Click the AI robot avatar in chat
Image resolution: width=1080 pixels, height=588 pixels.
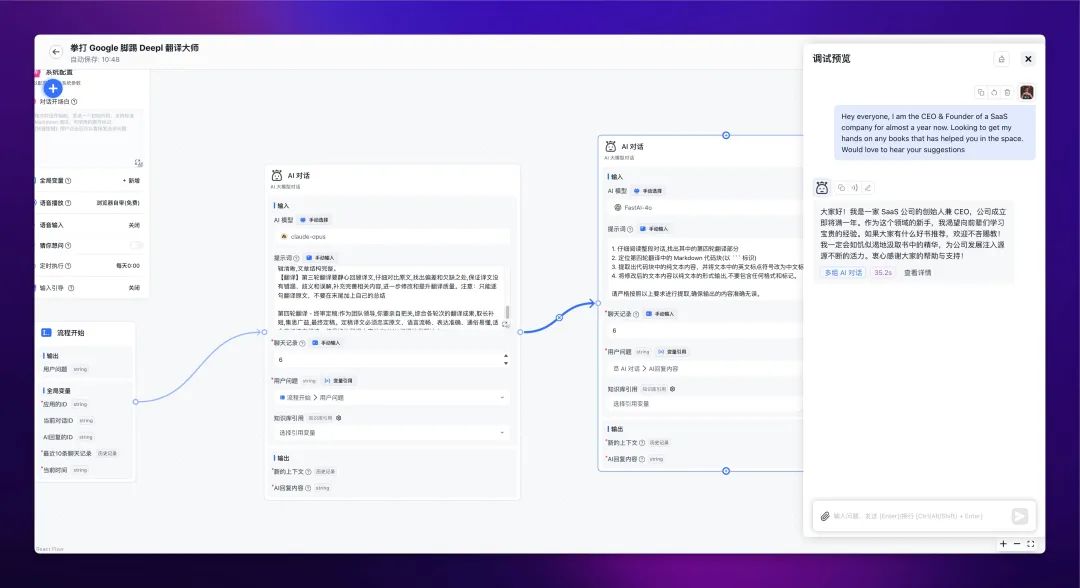coord(822,187)
